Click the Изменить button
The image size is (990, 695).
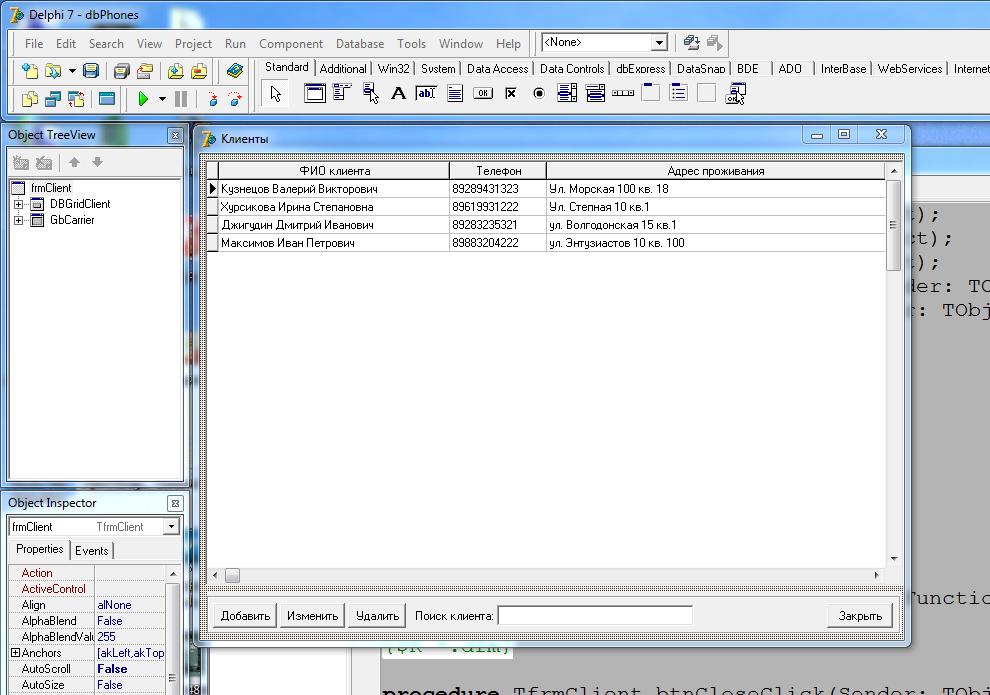(x=313, y=615)
